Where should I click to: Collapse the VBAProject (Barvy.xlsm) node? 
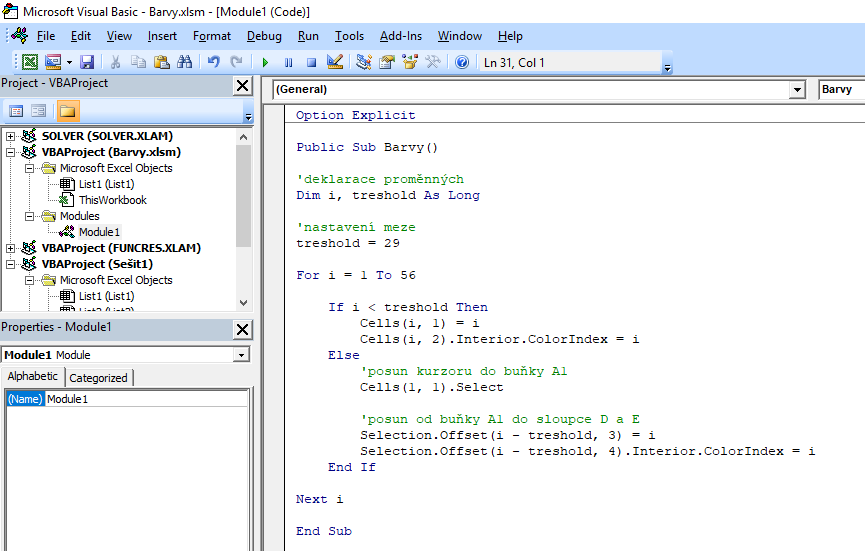10,152
